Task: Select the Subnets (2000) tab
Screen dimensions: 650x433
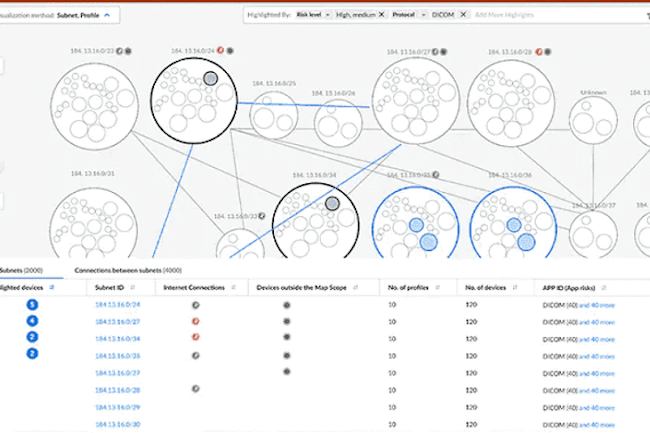Action: tap(23, 270)
